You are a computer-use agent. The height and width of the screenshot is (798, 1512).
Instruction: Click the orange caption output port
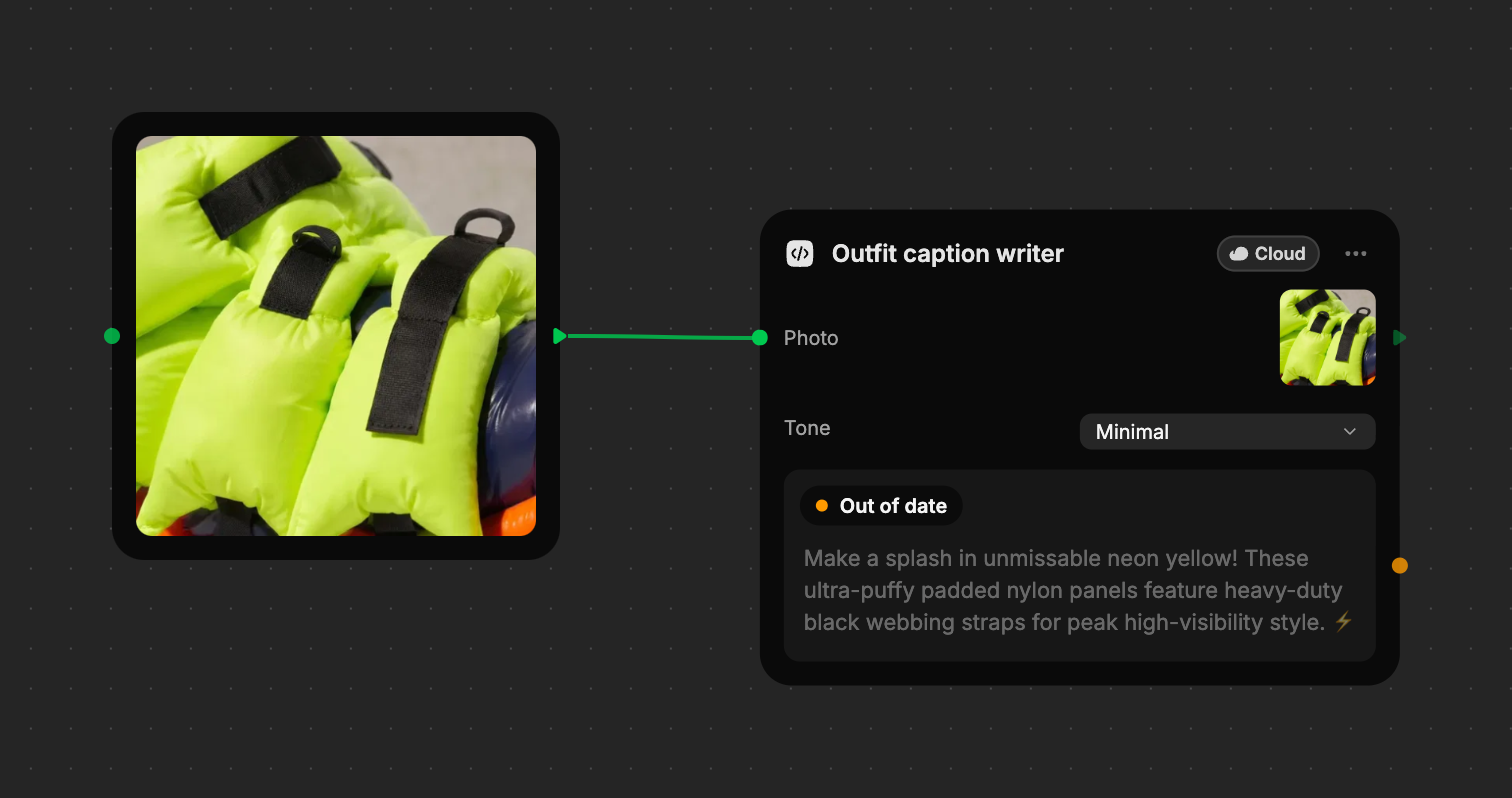pyautogui.click(x=1400, y=566)
